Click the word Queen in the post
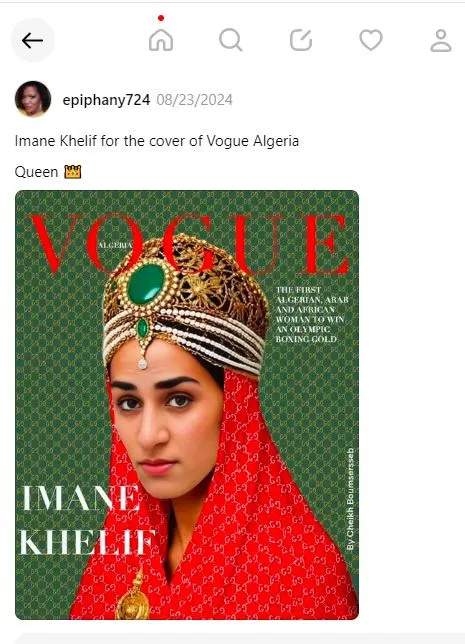Screen dimensions: 465x644 (36, 172)
